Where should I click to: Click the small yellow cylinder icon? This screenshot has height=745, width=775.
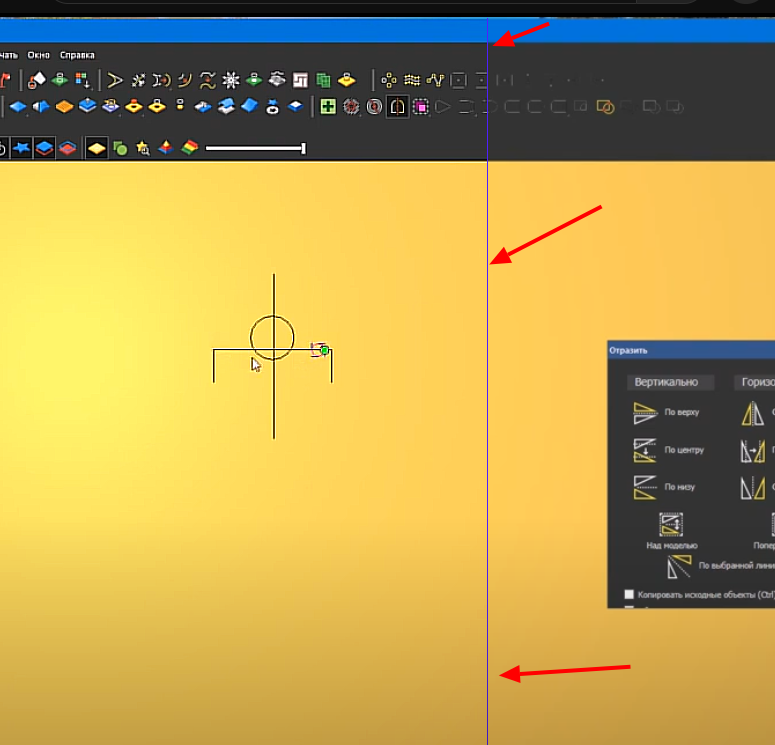click(x=180, y=105)
